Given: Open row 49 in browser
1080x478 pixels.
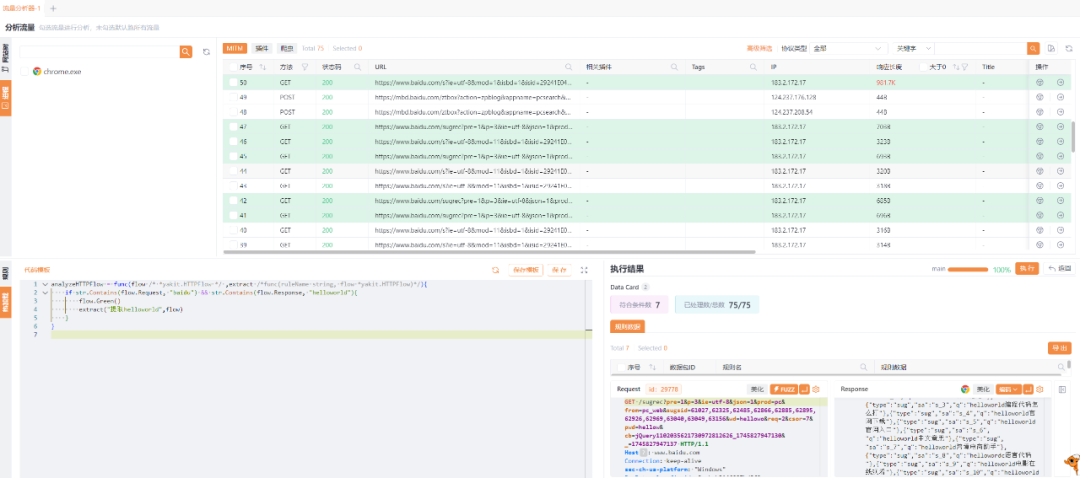Looking at the screenshot, I should click(x=1040, y=97).
